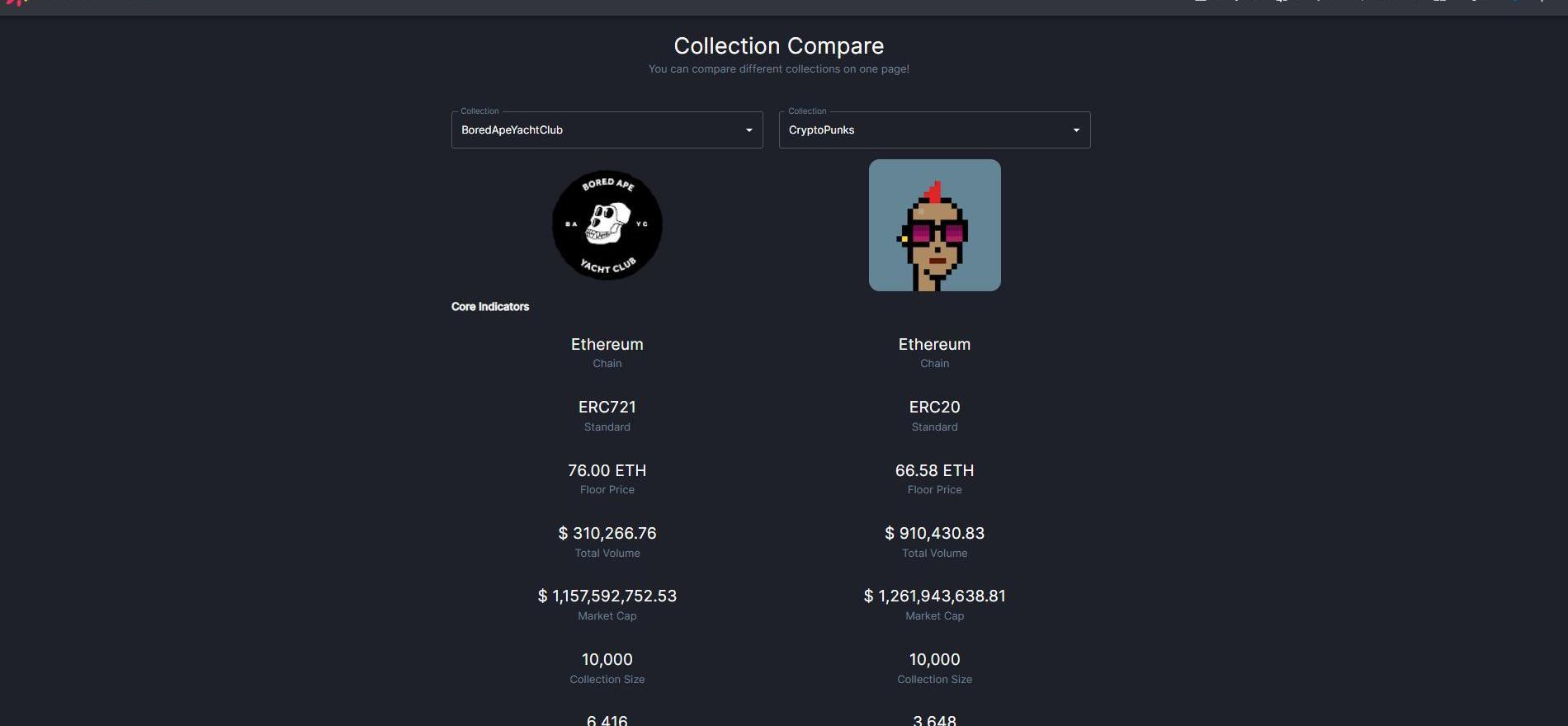1568x726 pixels.
Task: Click the subtitle about comparing different collections
Action: (x=778, y=69)
